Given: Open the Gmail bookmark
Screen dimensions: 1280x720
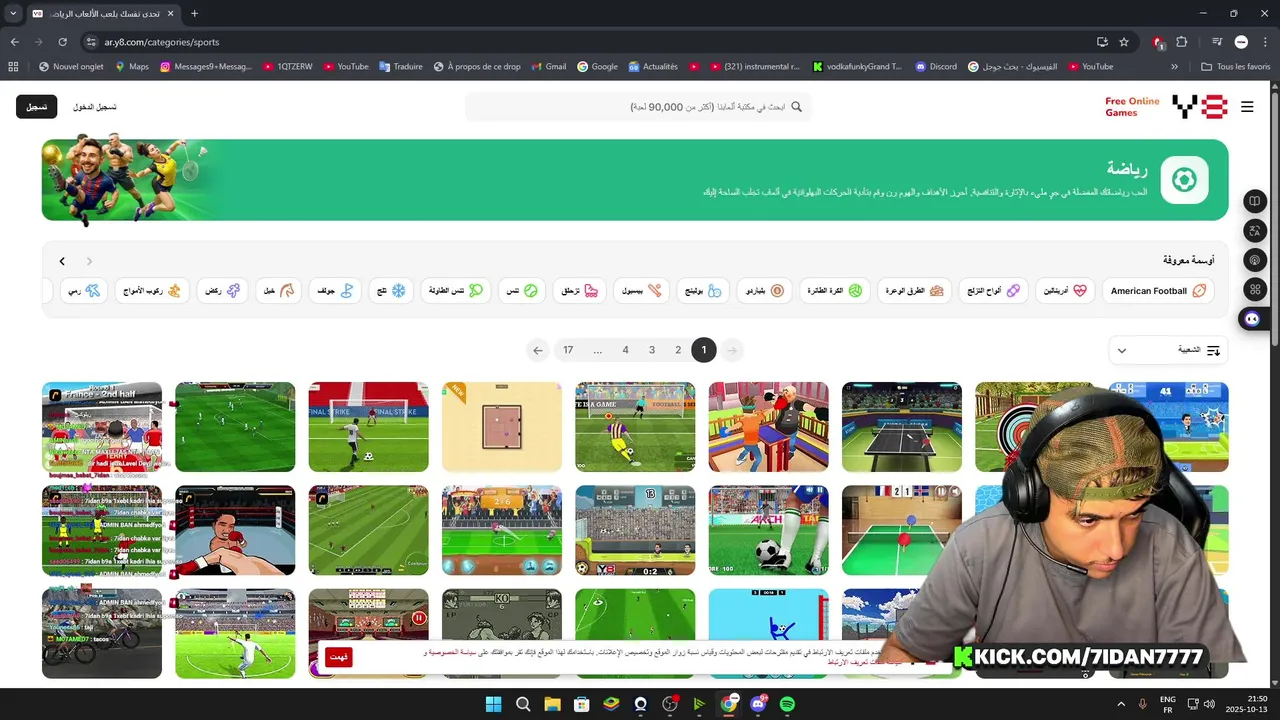Looking at the screenshot, I should point(548,67).
